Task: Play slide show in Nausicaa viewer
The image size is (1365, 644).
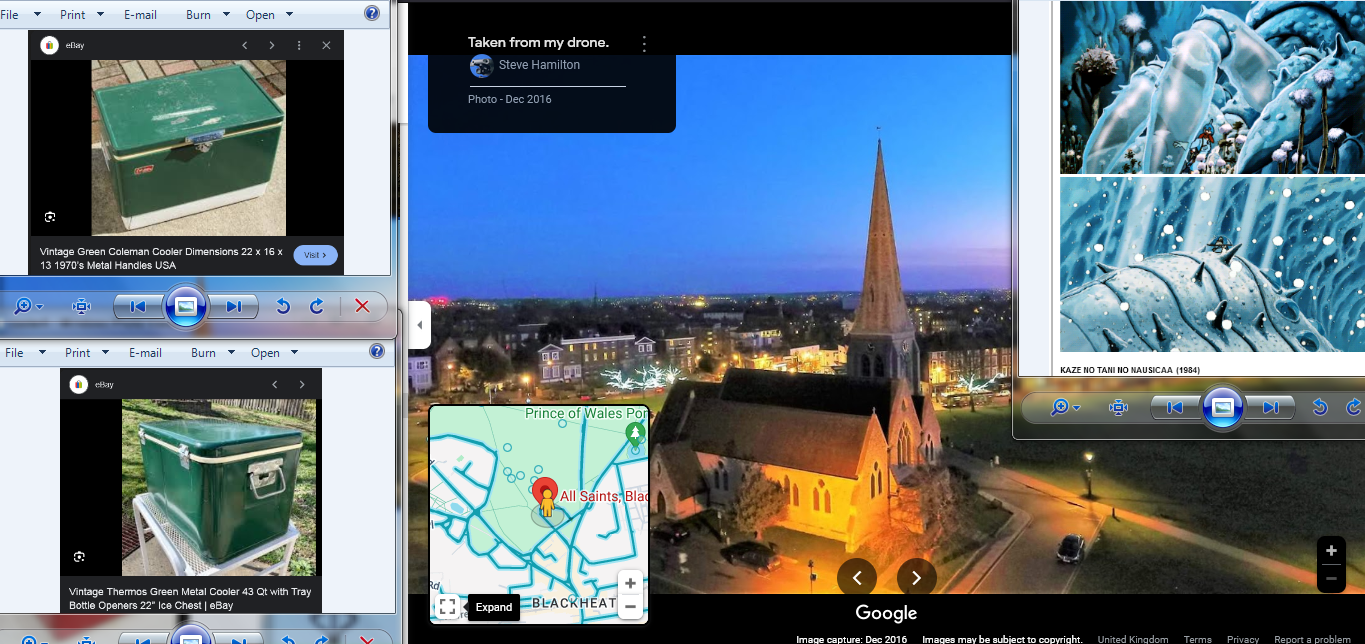Action: pos(1222,407)
